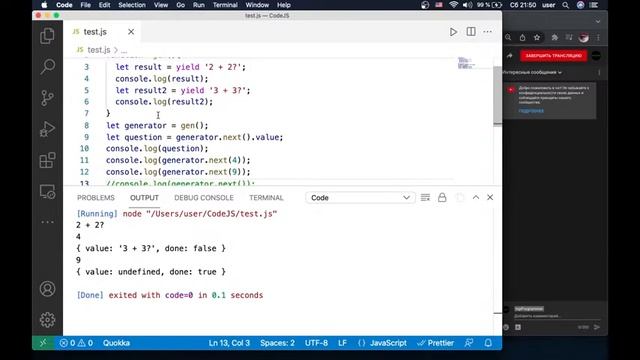Open the editor More Actions ellipsis

click(x=487, y=32)
